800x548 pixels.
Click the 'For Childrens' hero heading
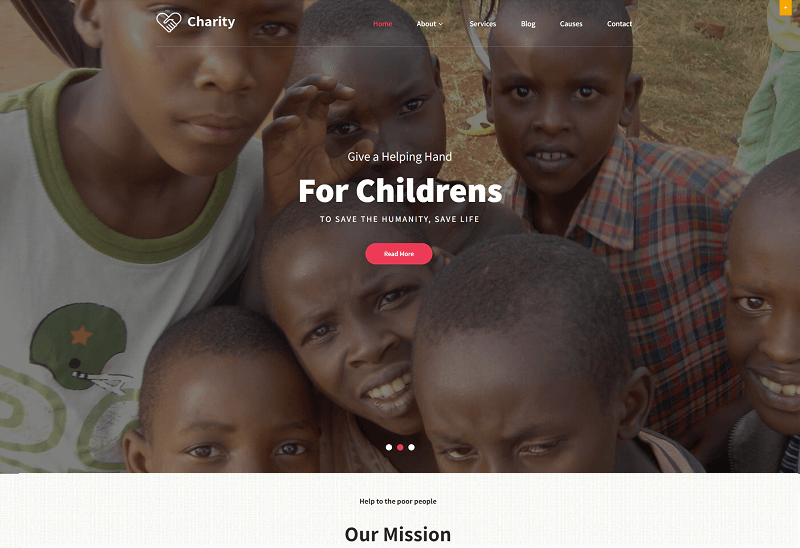tap(400, 191)
